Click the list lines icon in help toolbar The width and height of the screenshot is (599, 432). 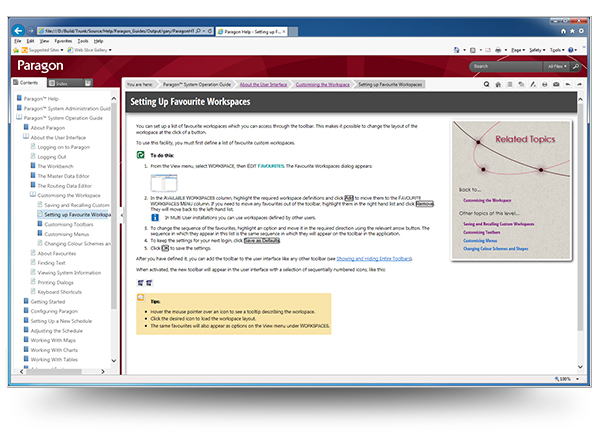[x=510, y=84]
